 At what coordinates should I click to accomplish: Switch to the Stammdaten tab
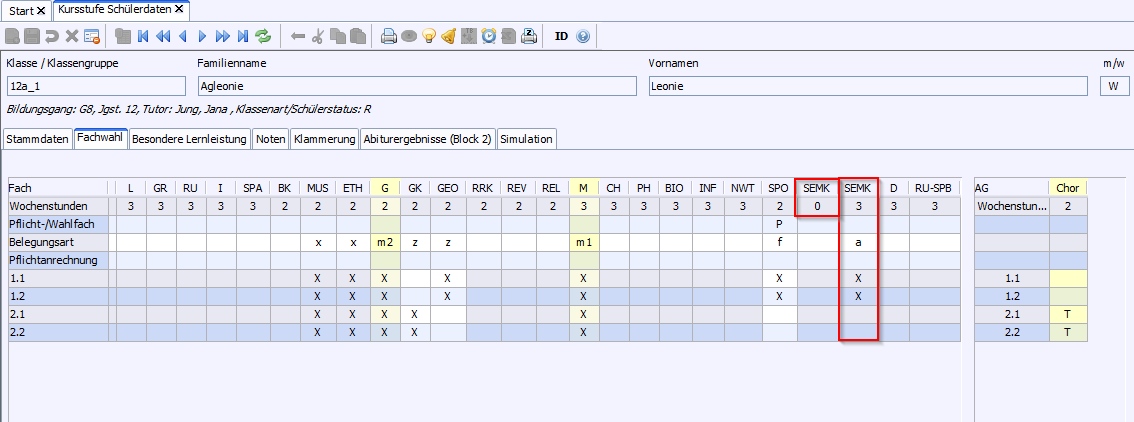point(37,139)
